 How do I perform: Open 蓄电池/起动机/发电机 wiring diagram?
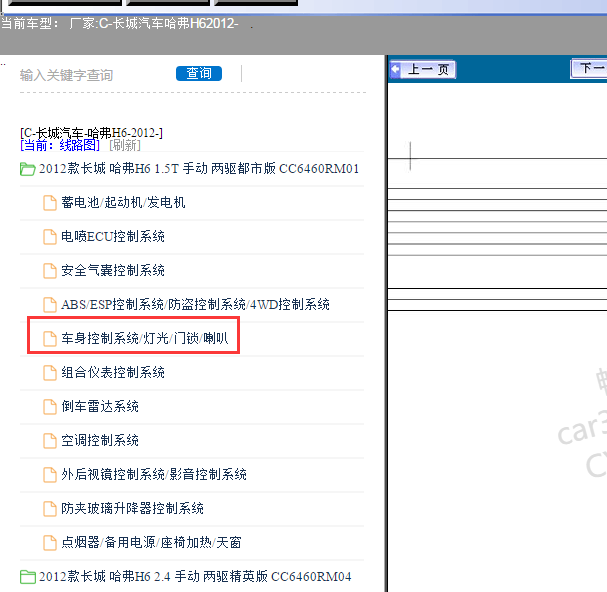[x=123, y=202]
